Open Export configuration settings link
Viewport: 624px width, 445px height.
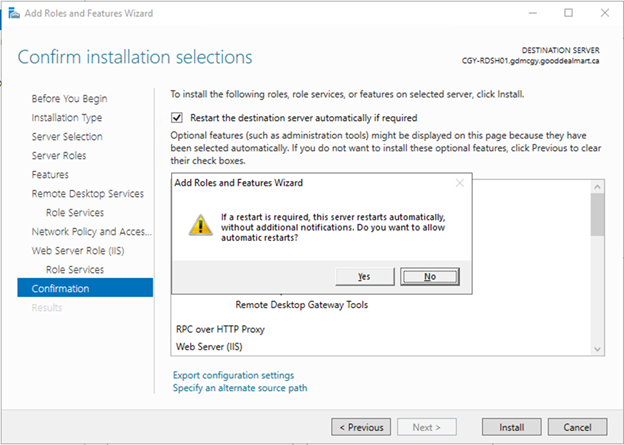(233, 375)
